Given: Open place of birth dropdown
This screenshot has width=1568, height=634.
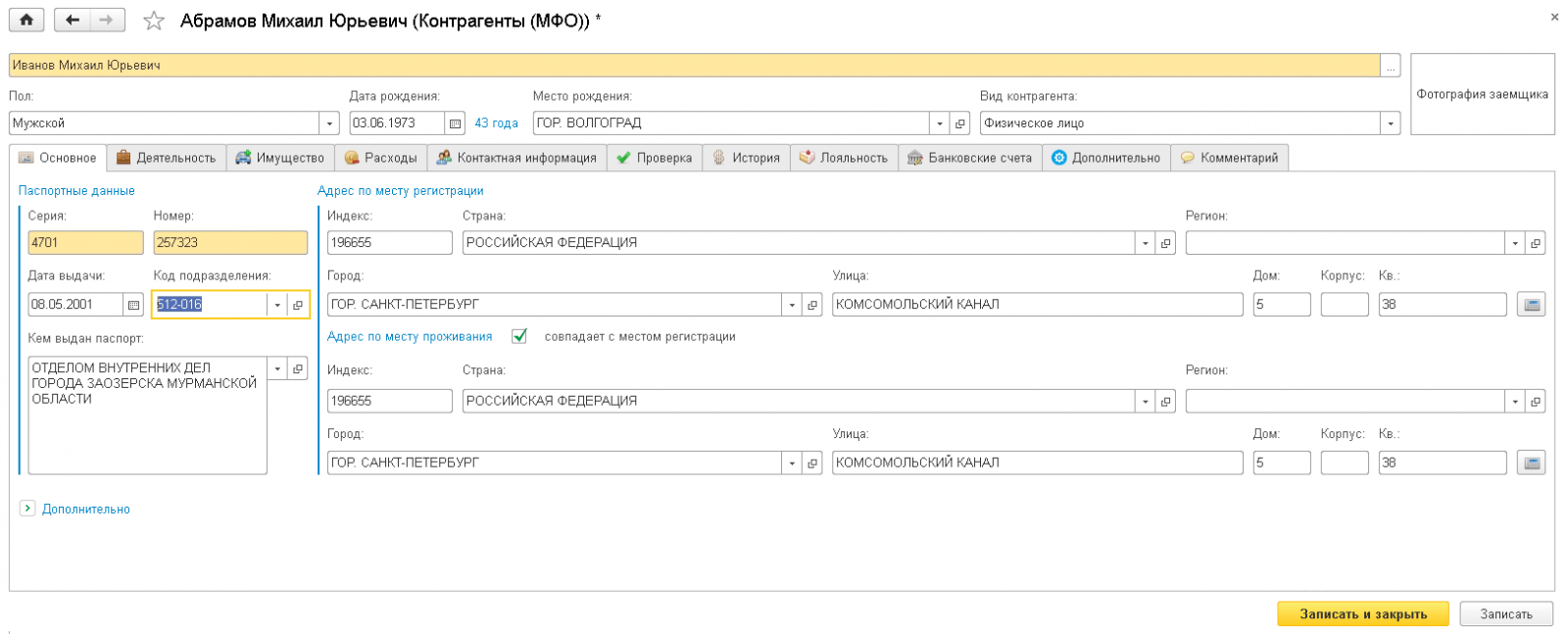Looking at the screenshot, I should [x=940, y=123].
